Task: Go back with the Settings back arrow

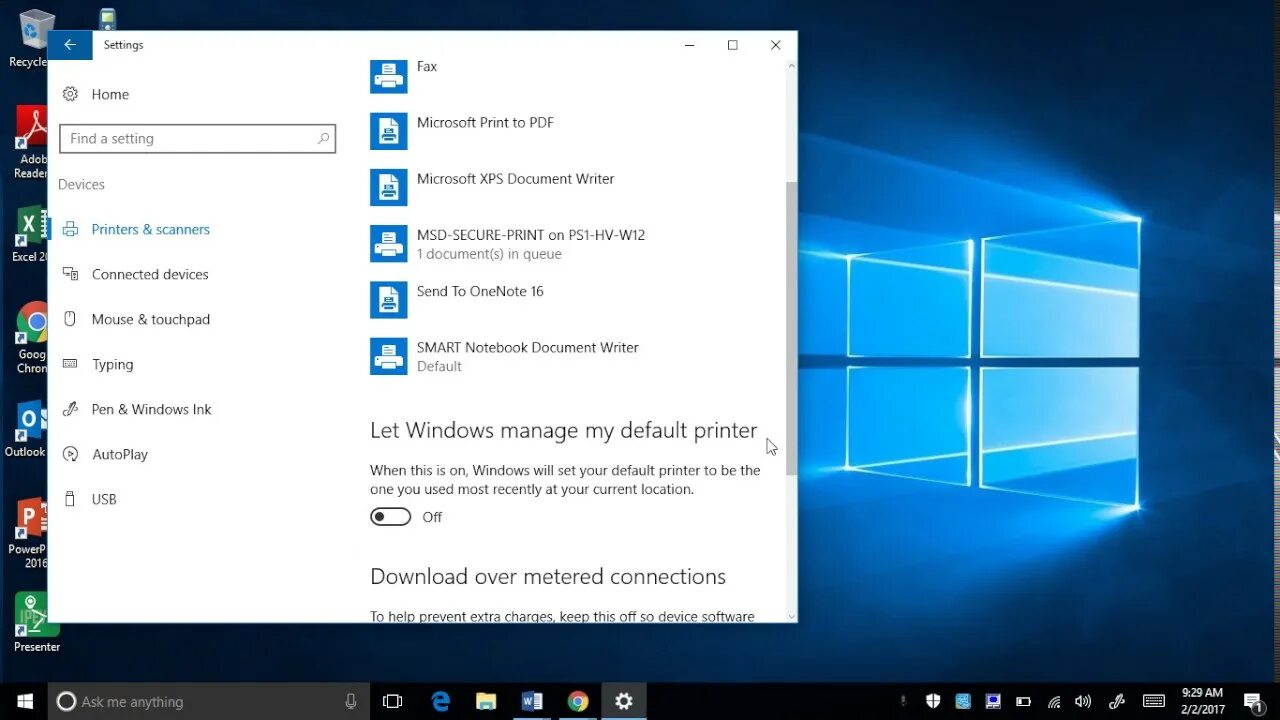Action: pos(69,45)
